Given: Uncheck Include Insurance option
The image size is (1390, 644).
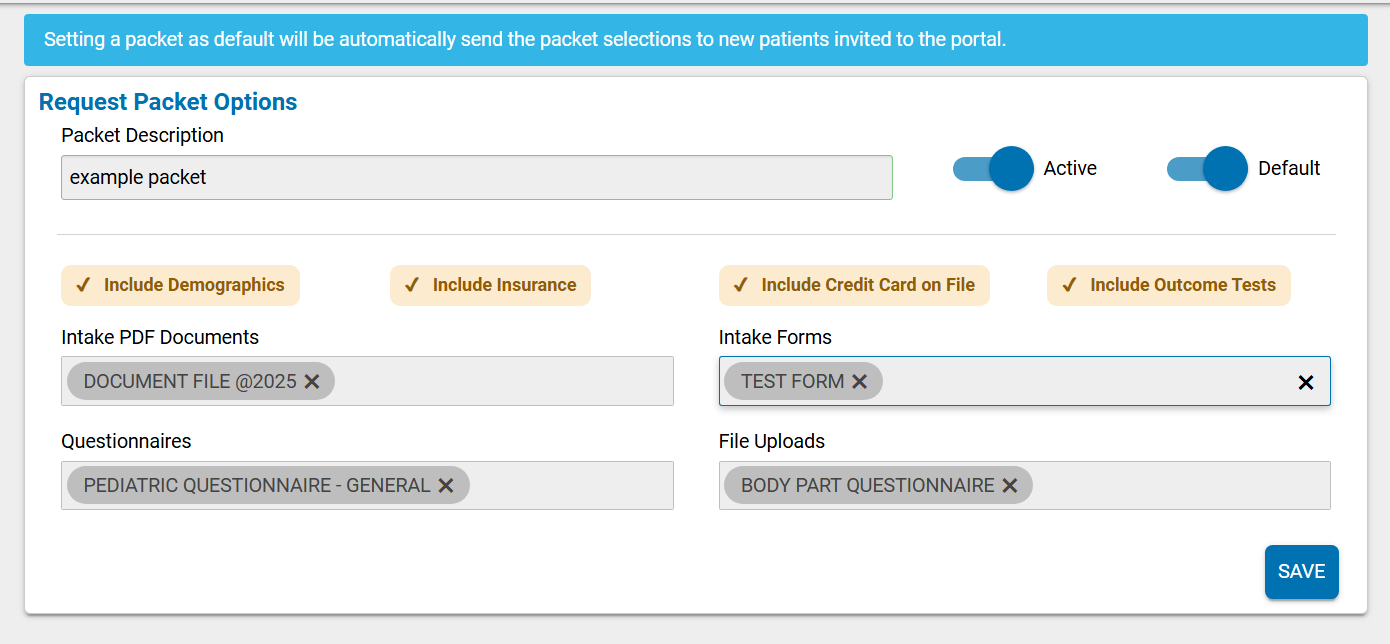Looking at the screenshot, I should click(490, 285).
